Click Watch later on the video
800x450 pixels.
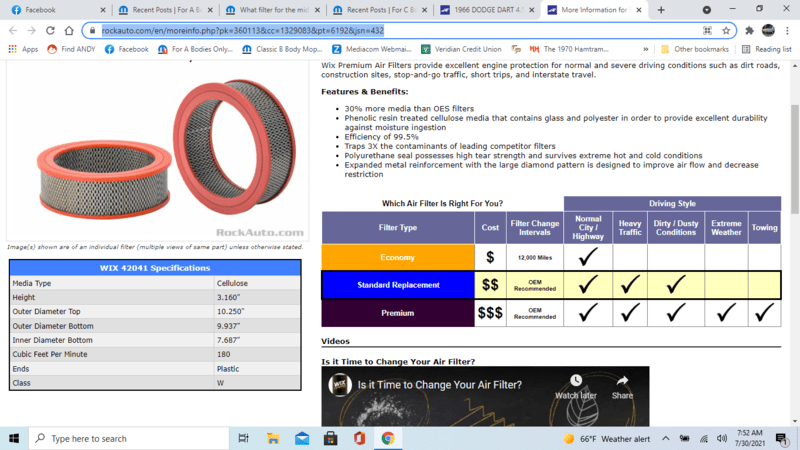(576, 387)
